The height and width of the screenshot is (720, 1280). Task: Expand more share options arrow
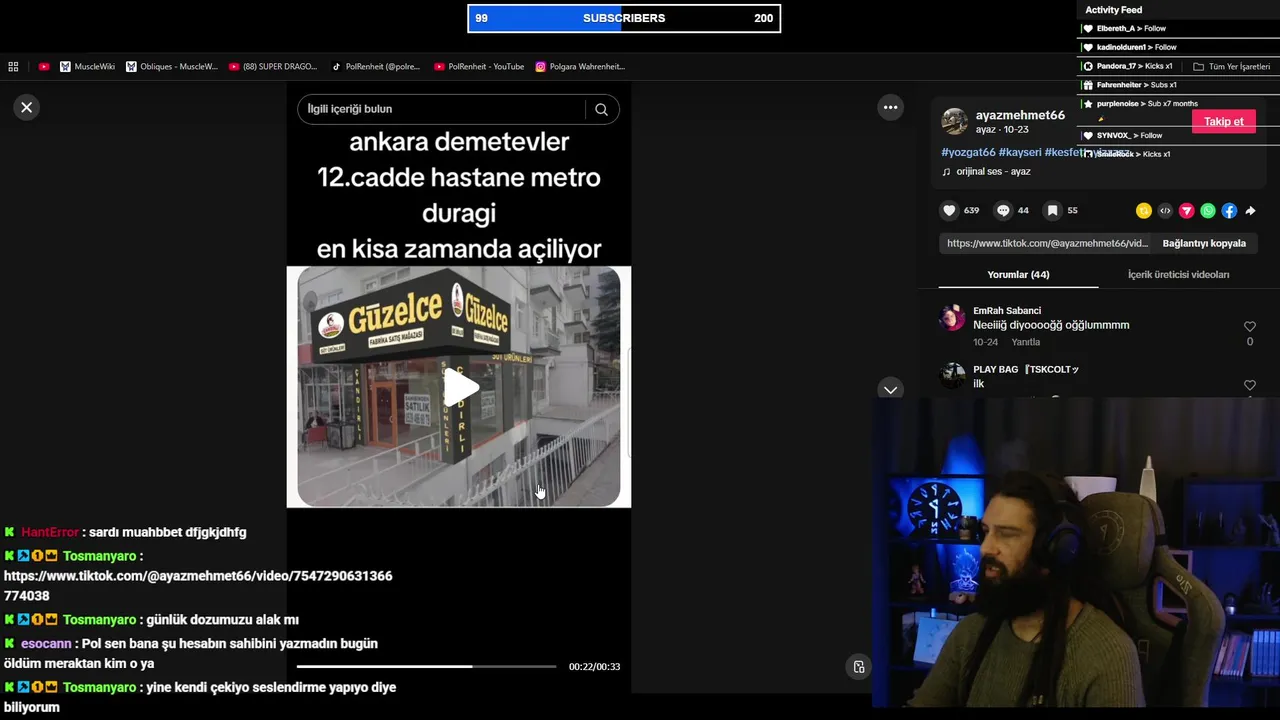point(1250,210)
